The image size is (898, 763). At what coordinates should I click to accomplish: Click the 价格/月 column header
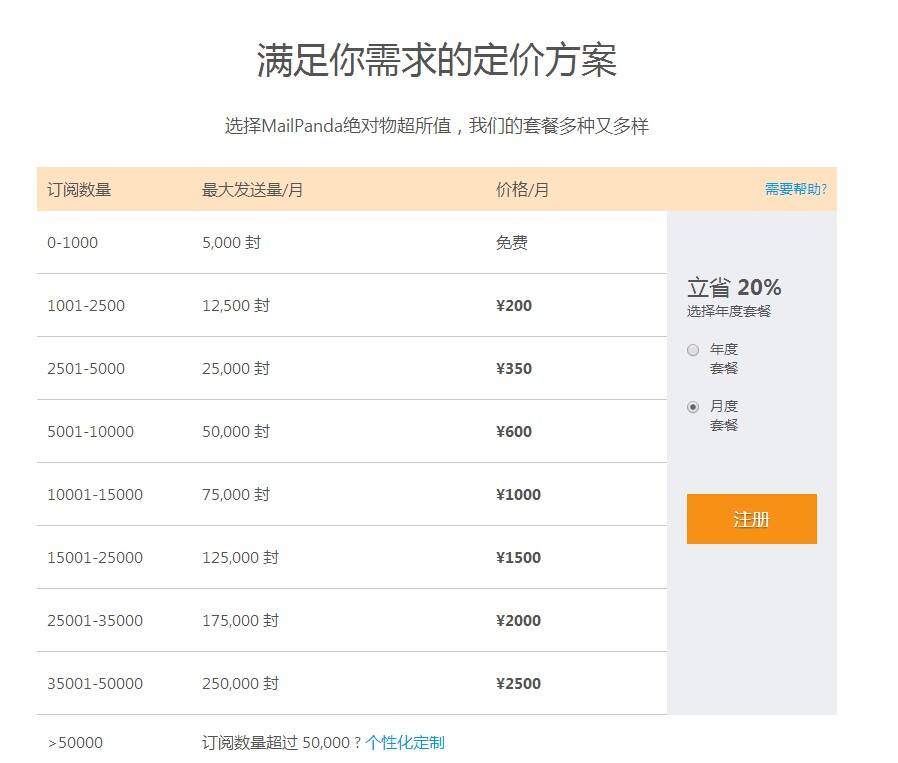(522, 190)
